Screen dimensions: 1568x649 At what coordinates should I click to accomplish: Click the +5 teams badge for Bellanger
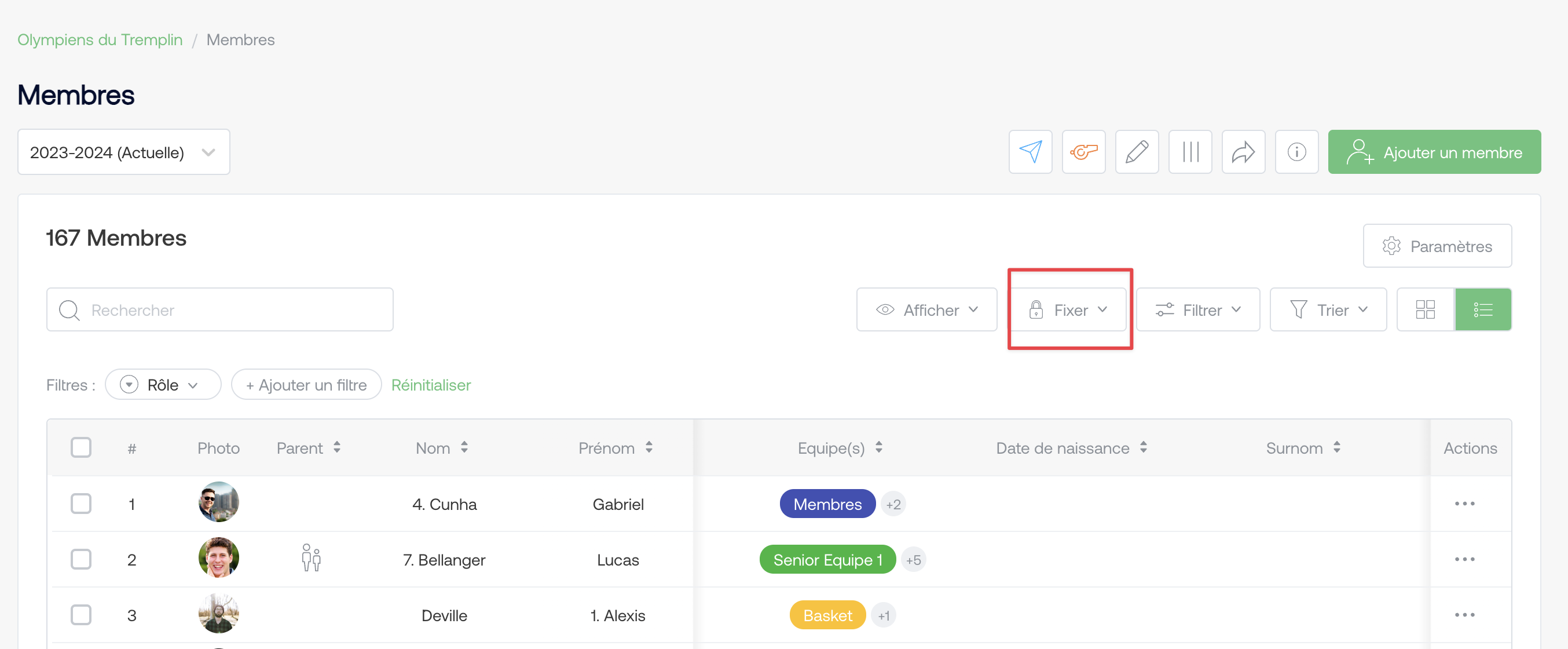pyautogui.click(x=913, y=559)
